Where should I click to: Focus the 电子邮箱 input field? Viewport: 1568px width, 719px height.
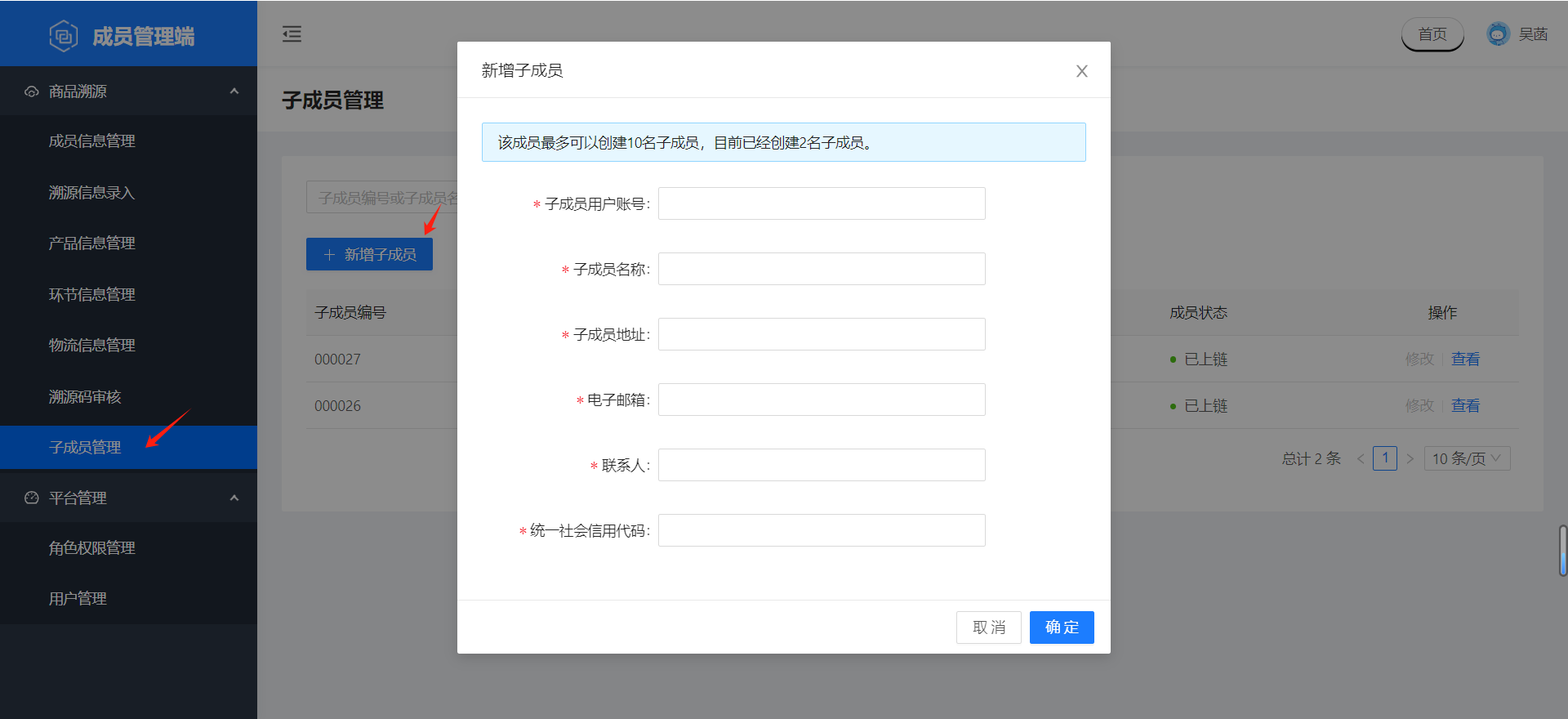point(822,400)
